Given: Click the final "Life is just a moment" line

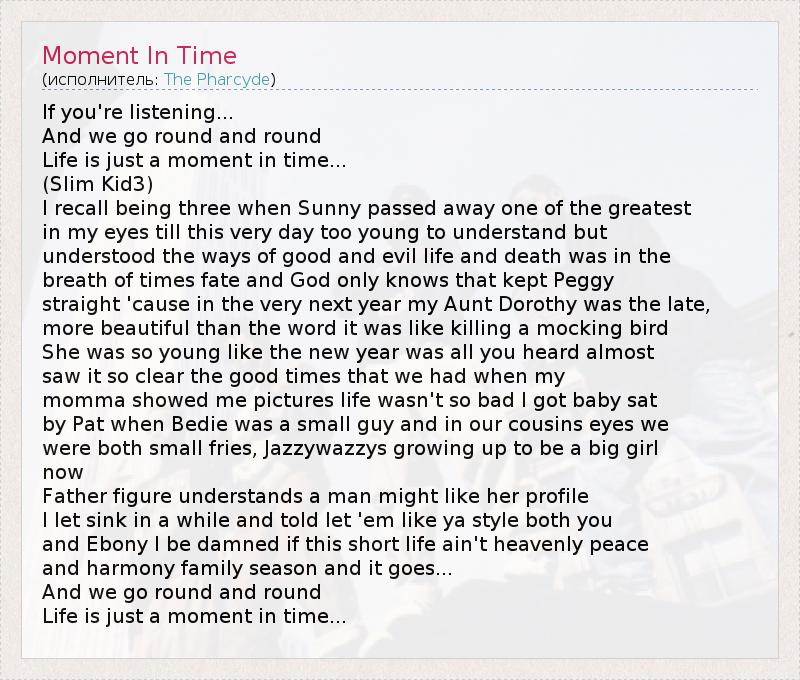Looking at the screenshot, I should click(194, 617).
